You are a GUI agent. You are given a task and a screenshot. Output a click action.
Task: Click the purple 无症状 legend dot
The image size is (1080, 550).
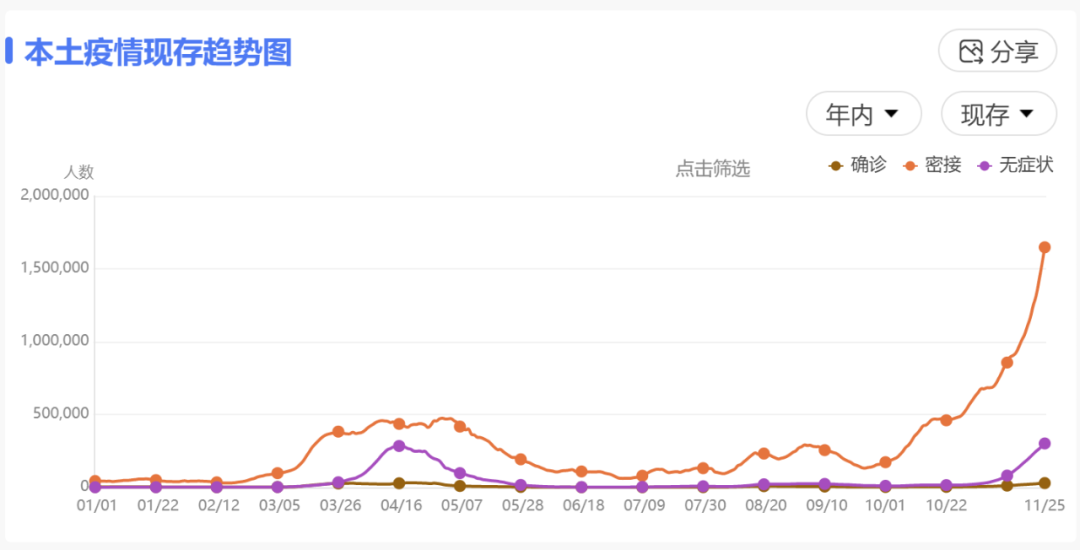pos(985,166)
